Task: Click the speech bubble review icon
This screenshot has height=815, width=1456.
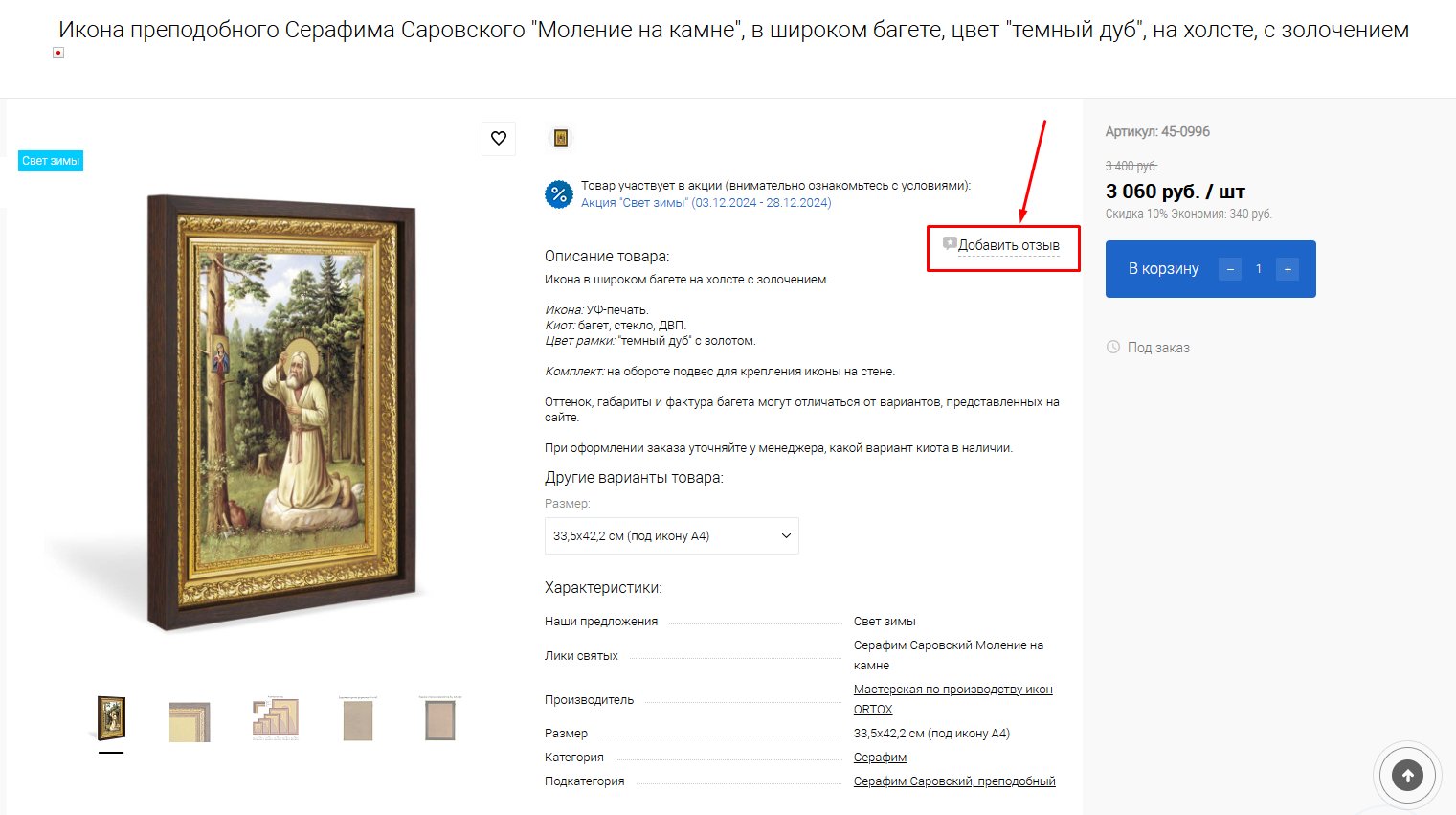Action: 950,244
